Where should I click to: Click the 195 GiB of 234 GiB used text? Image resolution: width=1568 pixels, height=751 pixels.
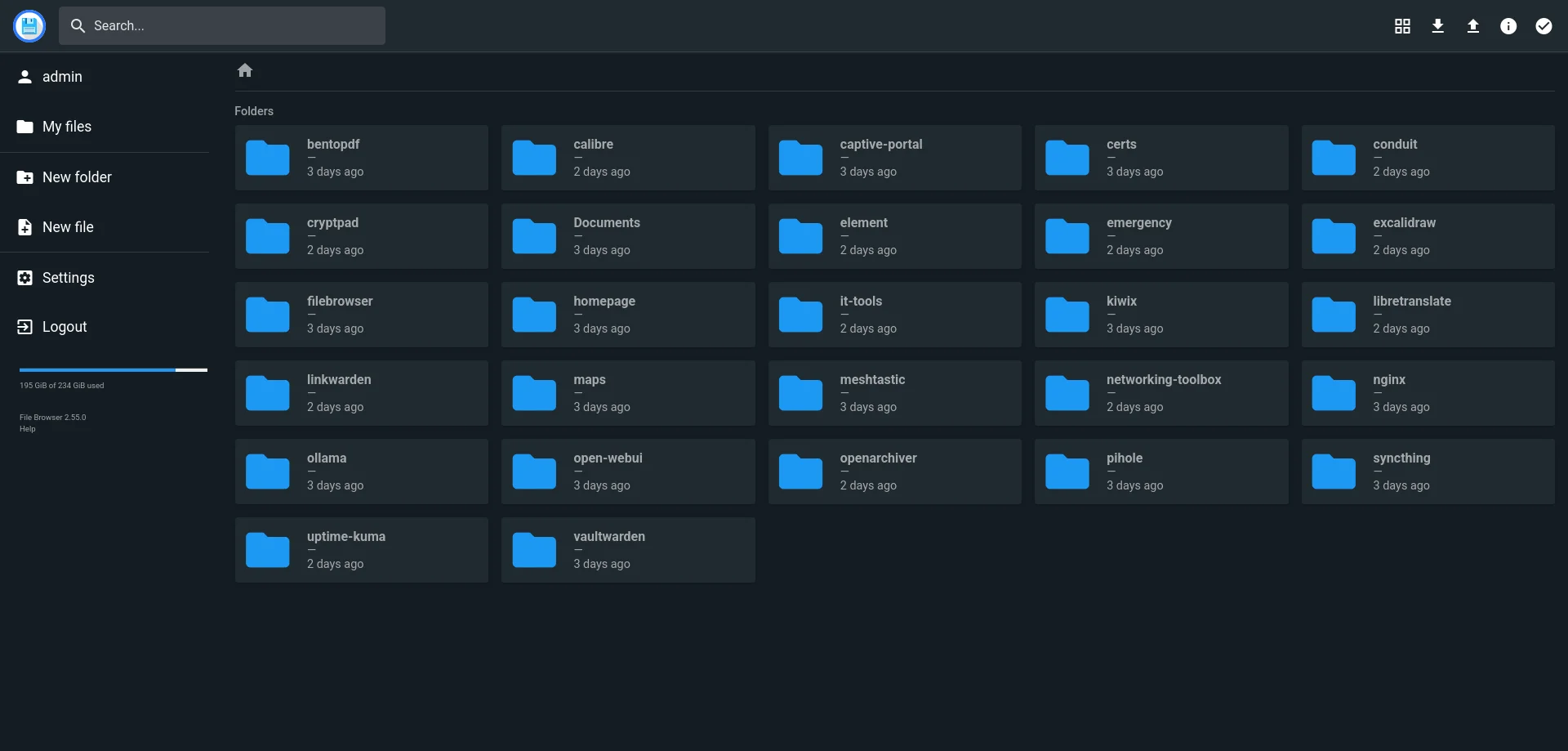point(62,386)
